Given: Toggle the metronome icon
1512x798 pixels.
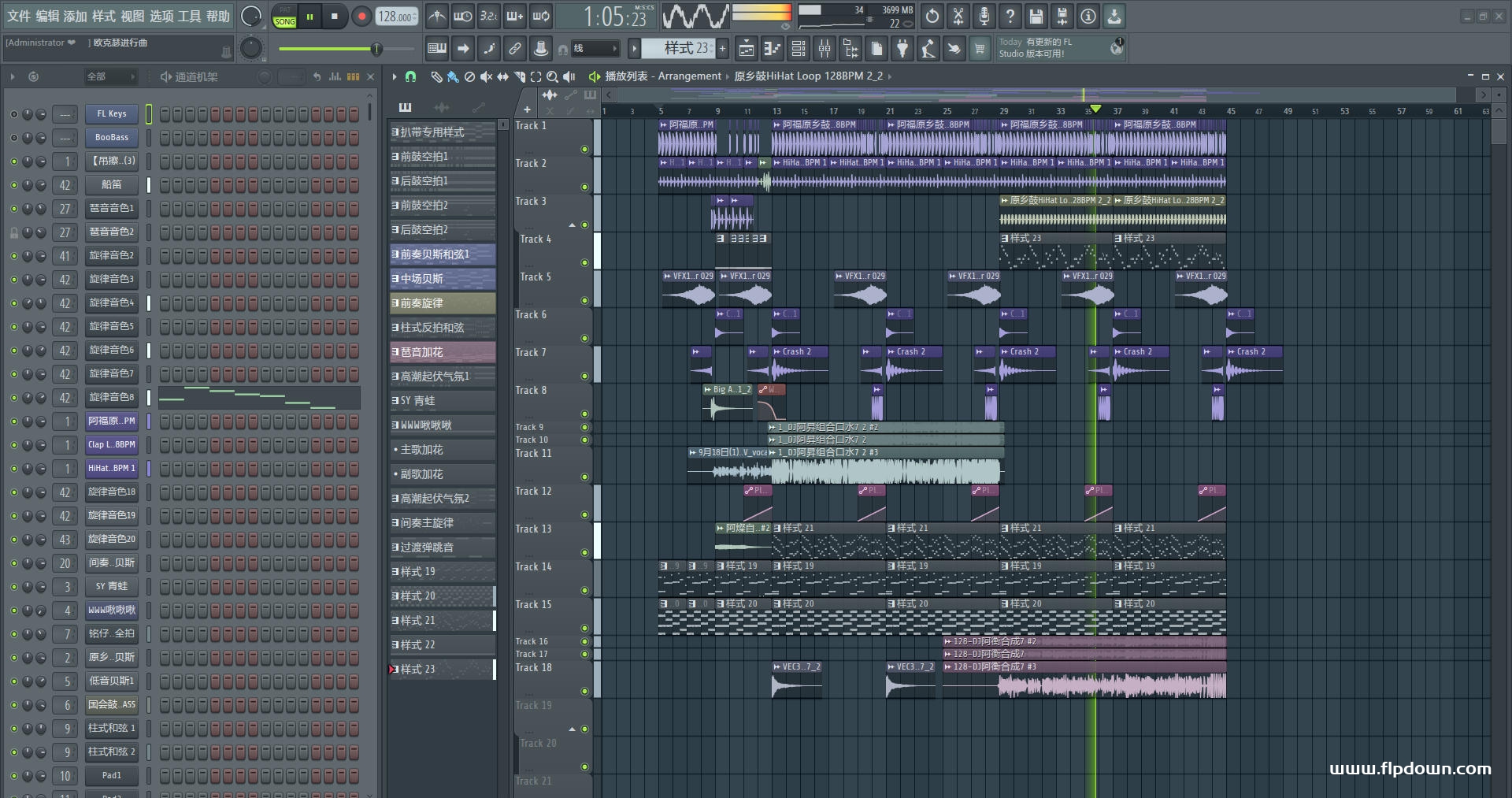Looking at the screenshot, I should click(437, 16).
